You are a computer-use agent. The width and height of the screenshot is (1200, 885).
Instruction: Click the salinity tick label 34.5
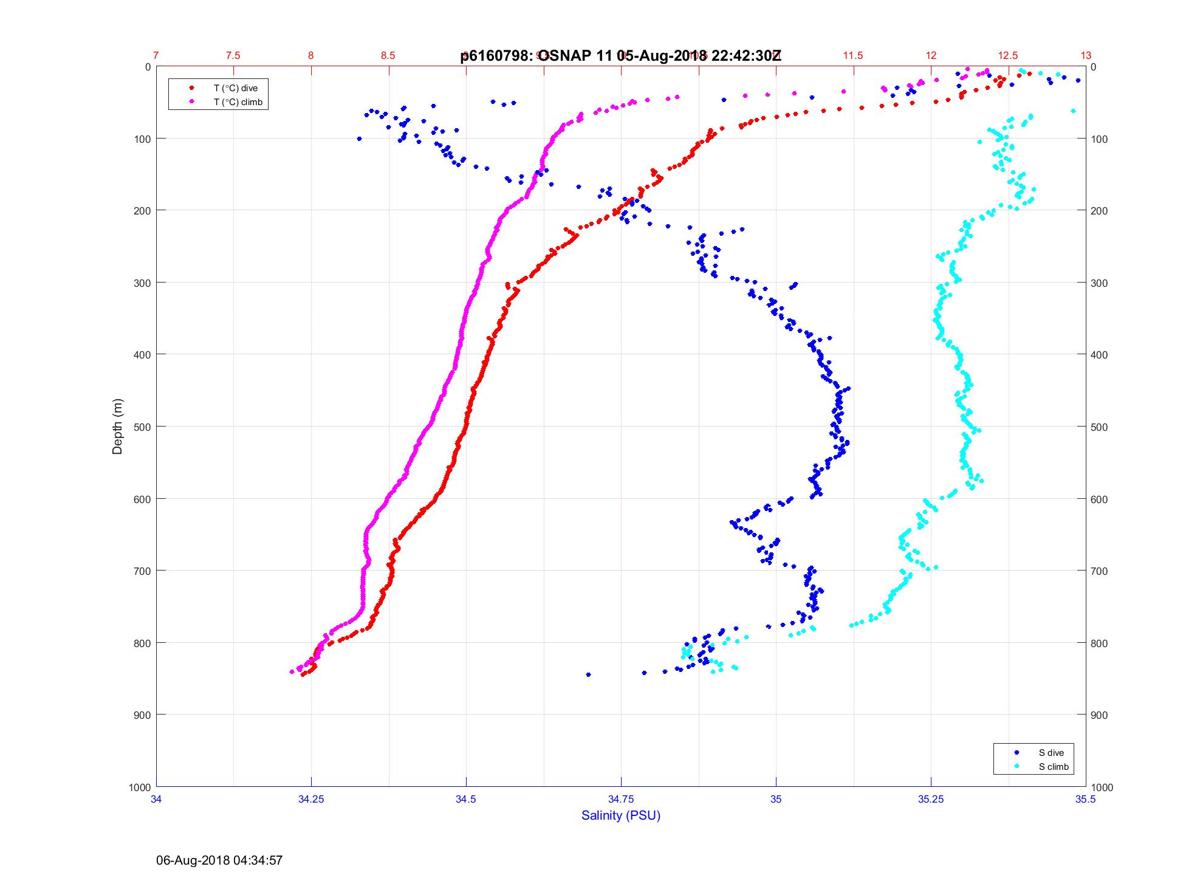tap(466, 799)
